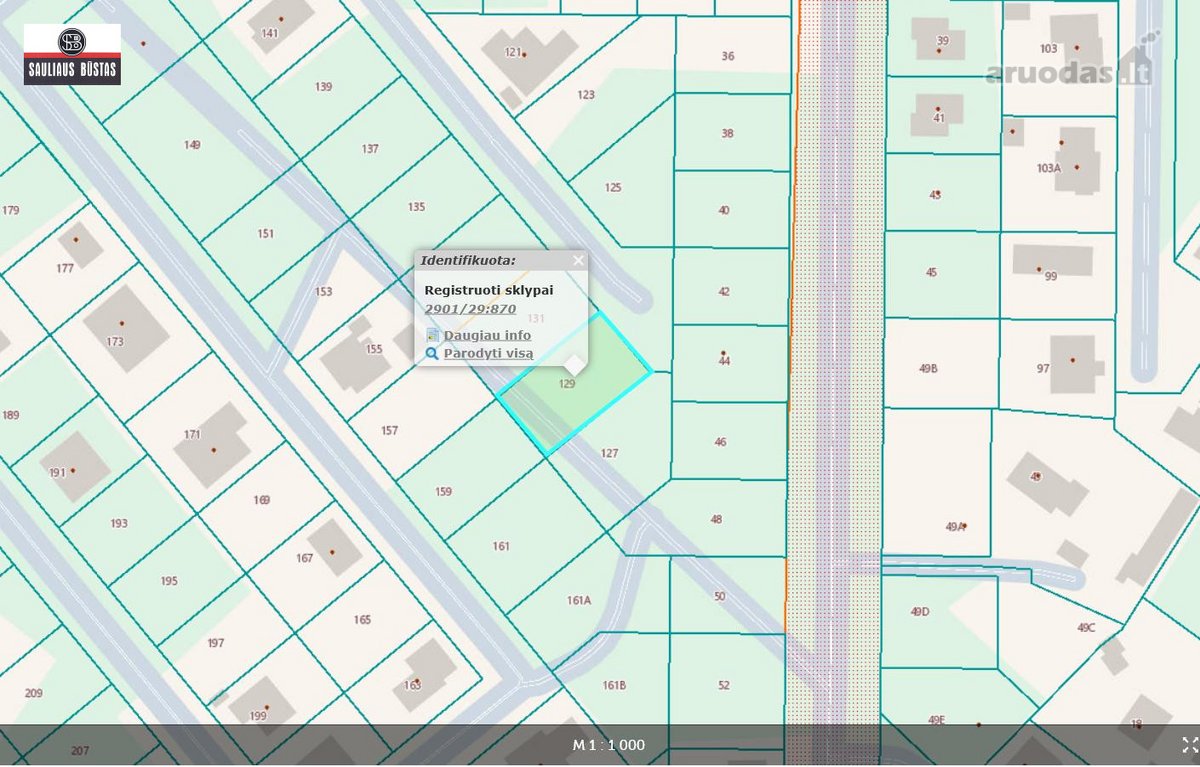Screen dimensions: 1200x767
Task: Open the Daugiau info link
Action: pyautogui.click(x=488, y=335)
